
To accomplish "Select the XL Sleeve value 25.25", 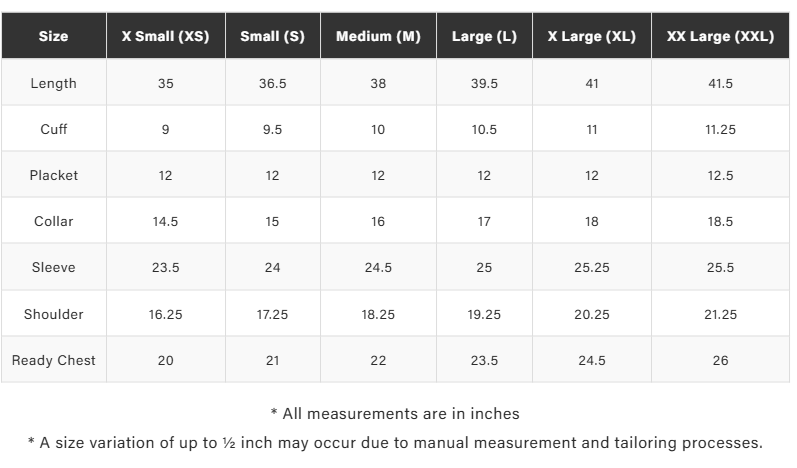I will pos(591,267).
